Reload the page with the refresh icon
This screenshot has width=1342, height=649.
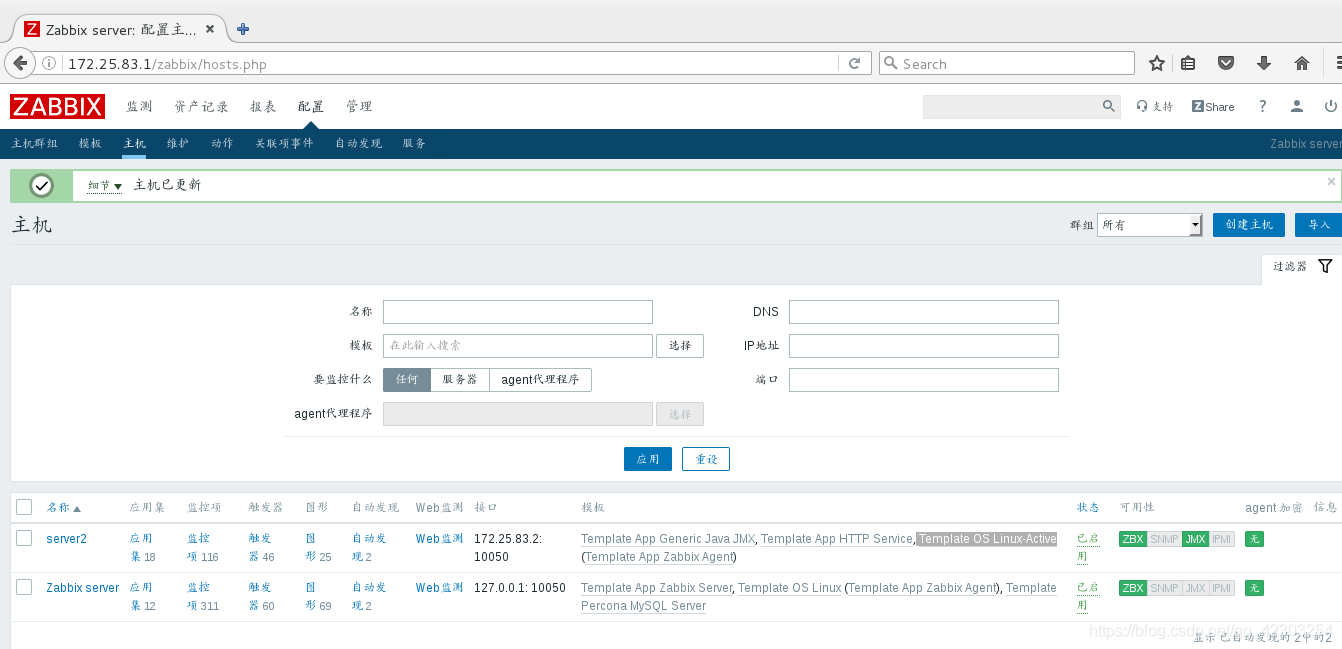pyautogui.click(x=854, y=63)
